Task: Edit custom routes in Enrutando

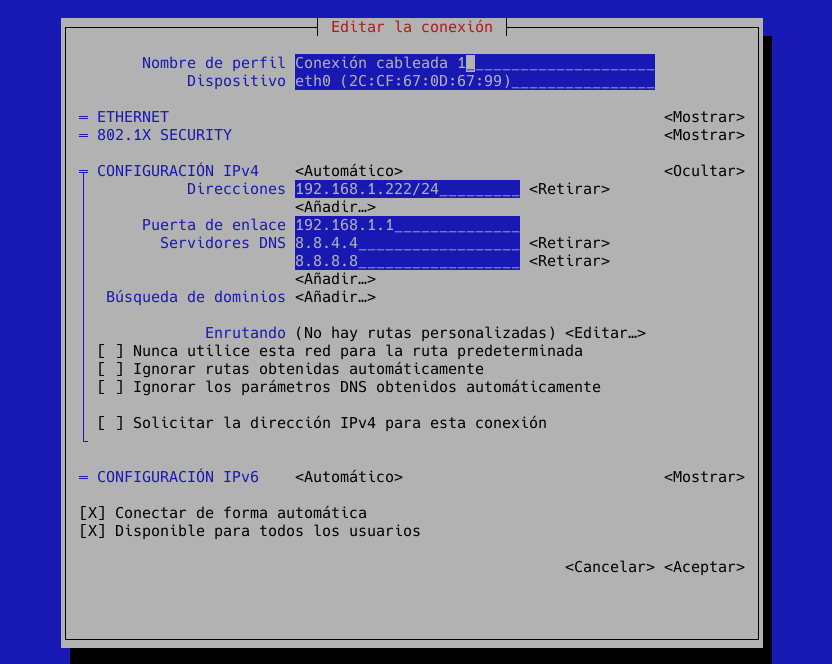Action: [605, 333]
